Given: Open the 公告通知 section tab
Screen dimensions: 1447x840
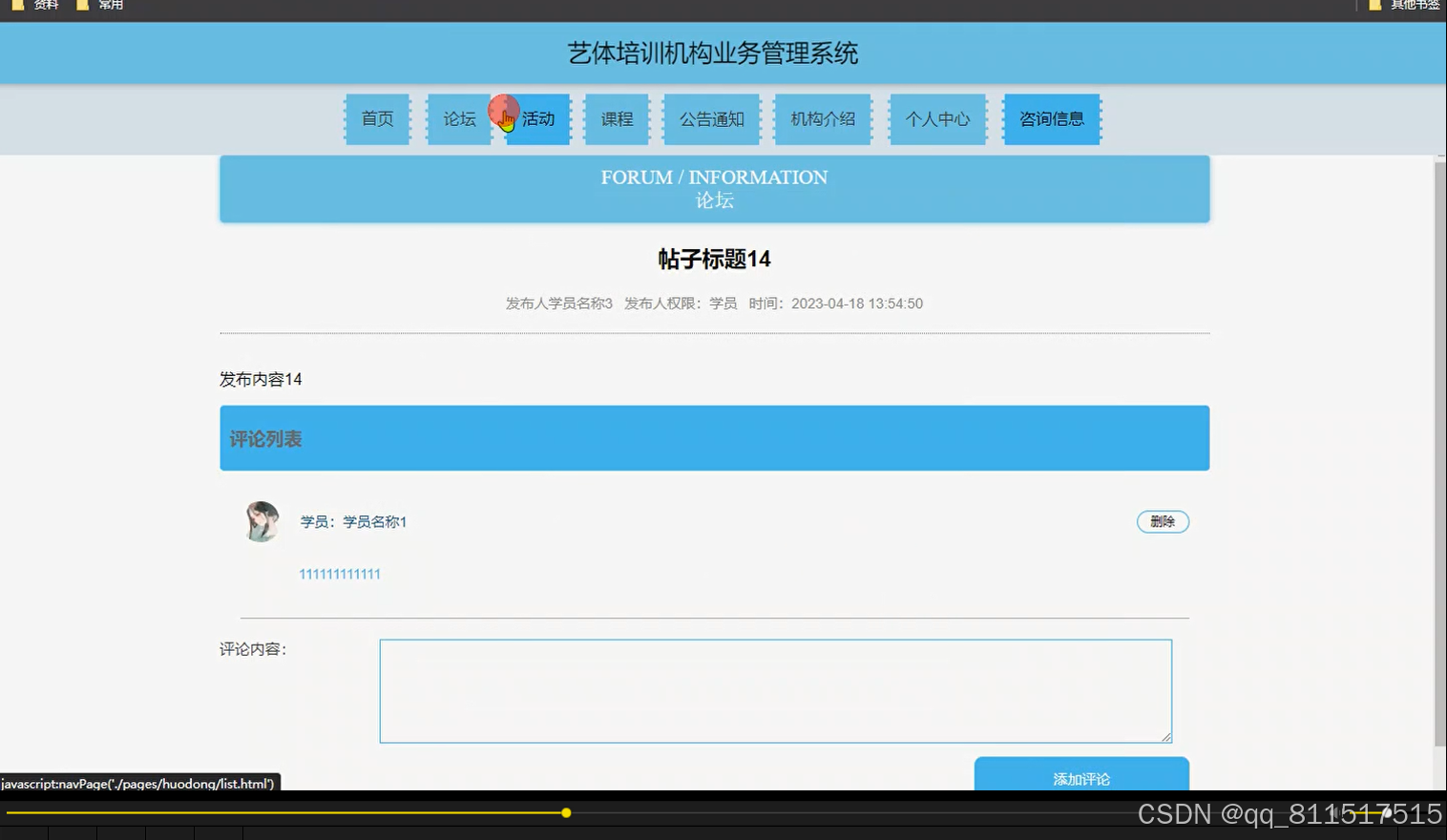Looking at the screenshot, I should pos(710,118).
